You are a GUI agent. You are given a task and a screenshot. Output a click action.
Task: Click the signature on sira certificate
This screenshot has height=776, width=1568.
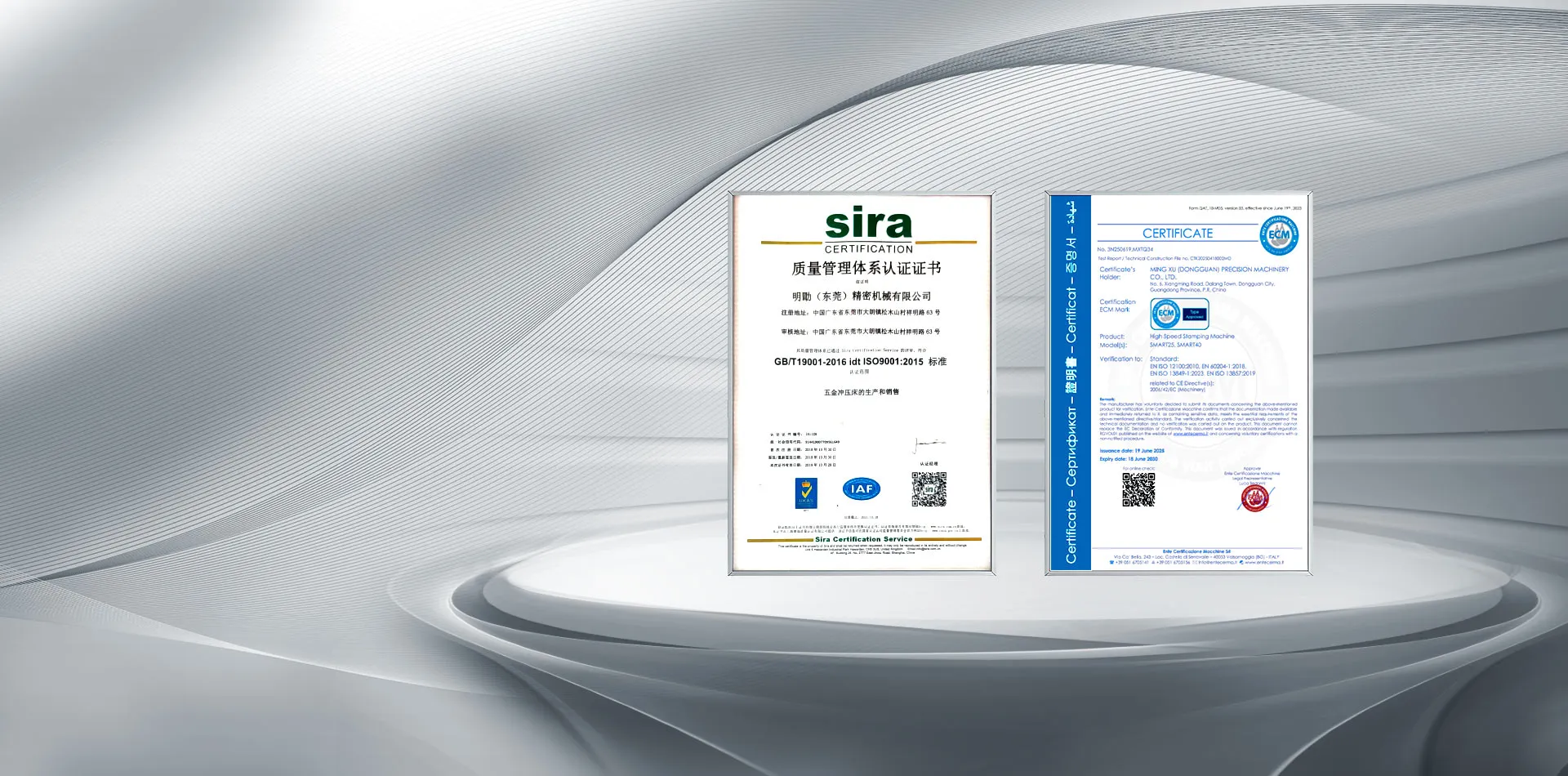coord(929,444)
